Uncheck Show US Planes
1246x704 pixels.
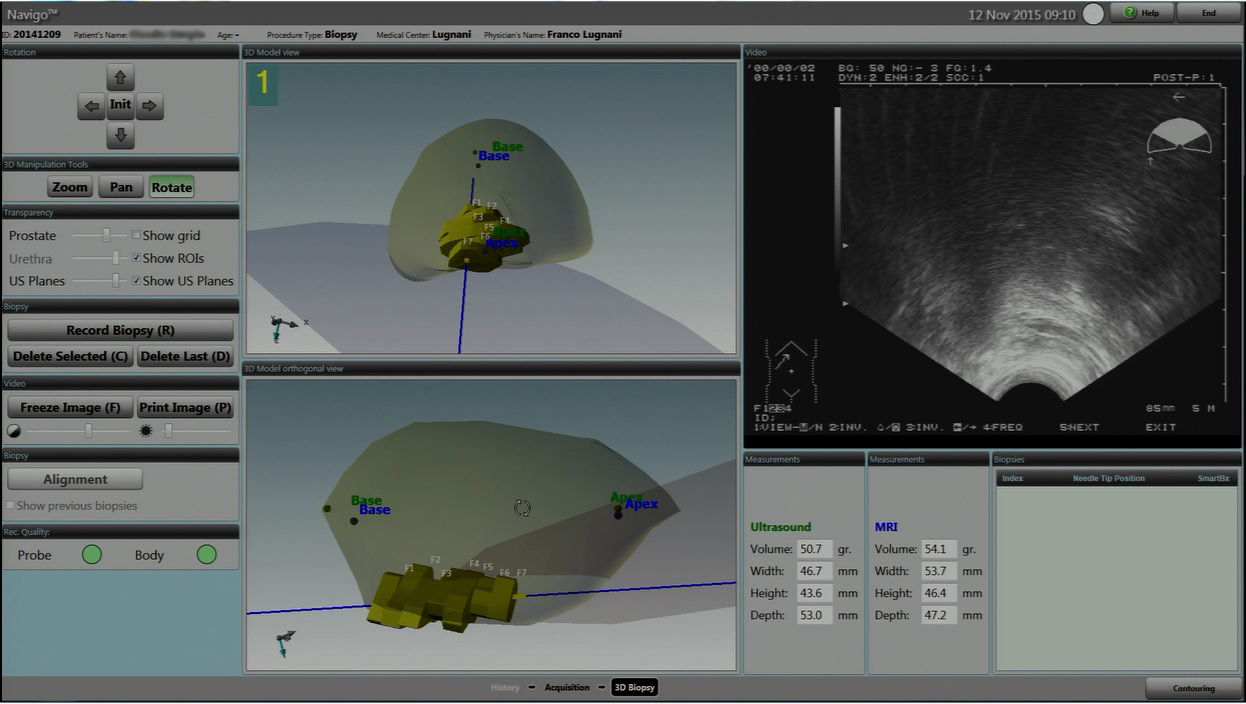136,281
